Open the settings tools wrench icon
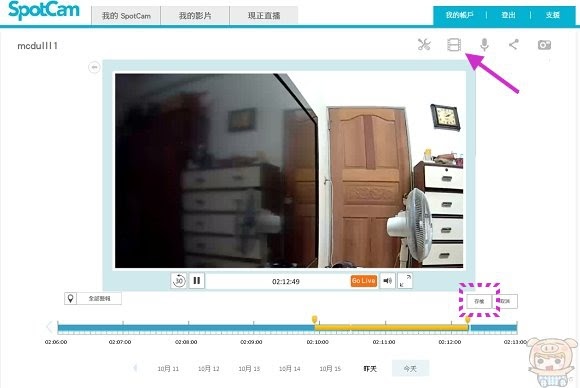 424,45
